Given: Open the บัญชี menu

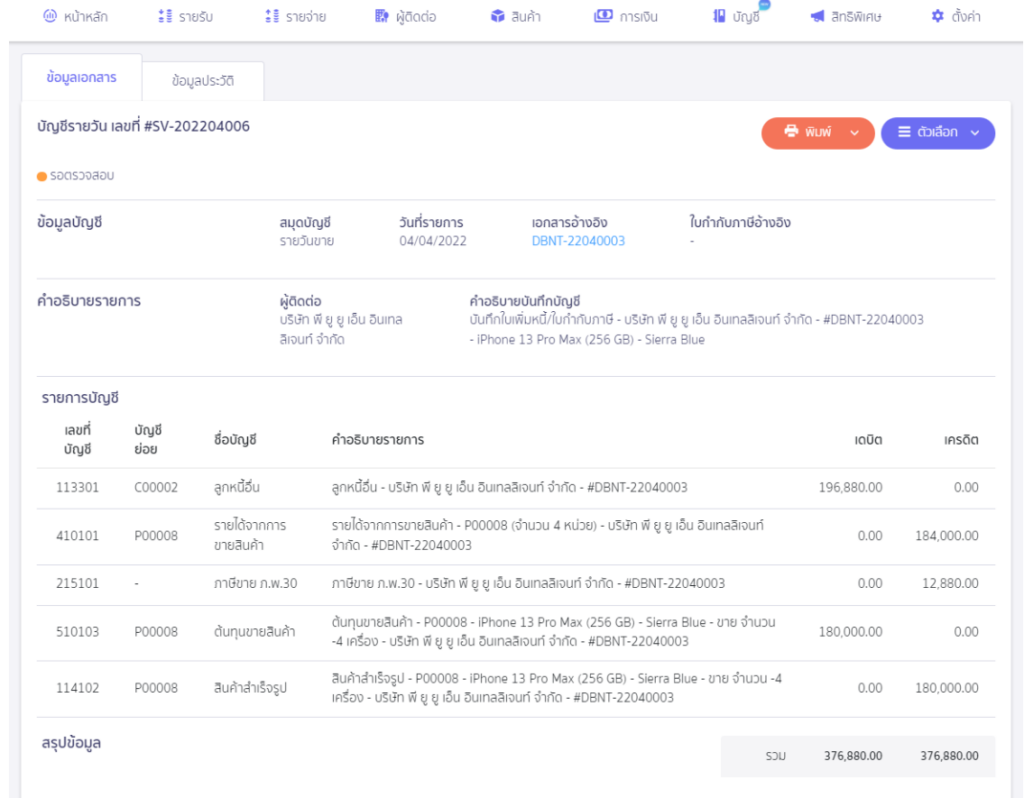Looking at the screenshot, I should pos(736,16).
